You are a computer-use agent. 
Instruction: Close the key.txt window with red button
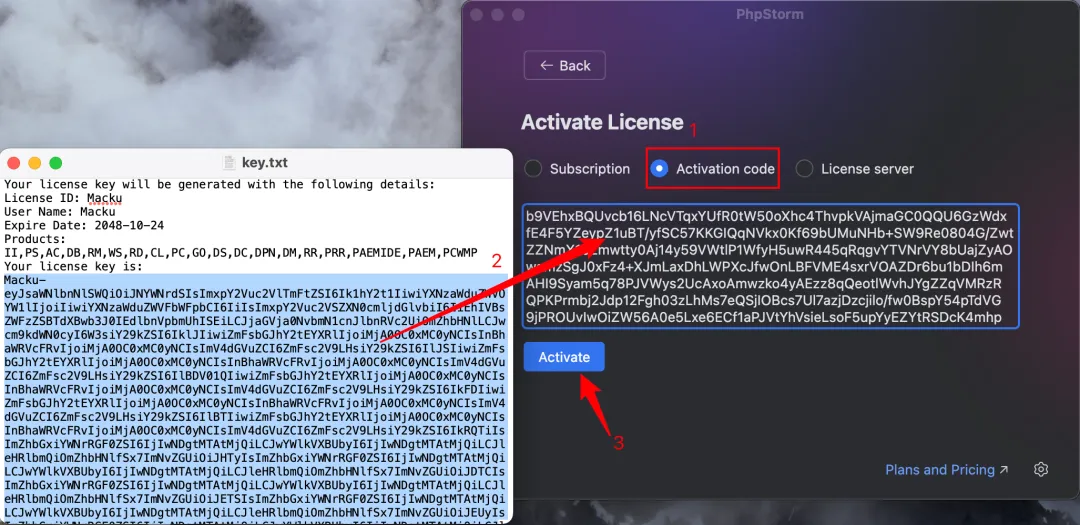pyautogui.click(x=13, y=163)
